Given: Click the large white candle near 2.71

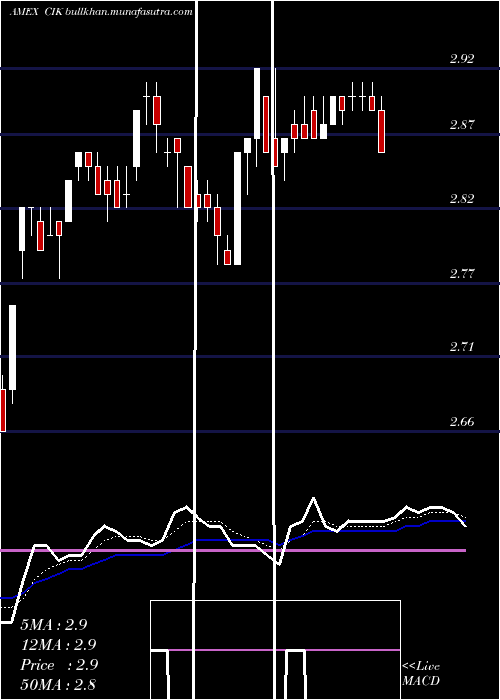Looking at the screenshot, I should 12,347.
